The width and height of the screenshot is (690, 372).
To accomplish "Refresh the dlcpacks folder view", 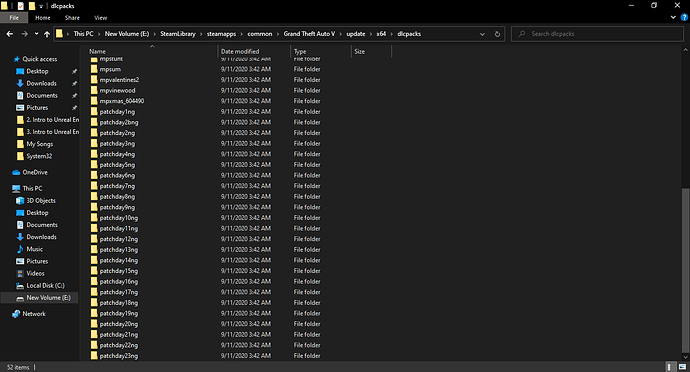I will click(497, 34).
